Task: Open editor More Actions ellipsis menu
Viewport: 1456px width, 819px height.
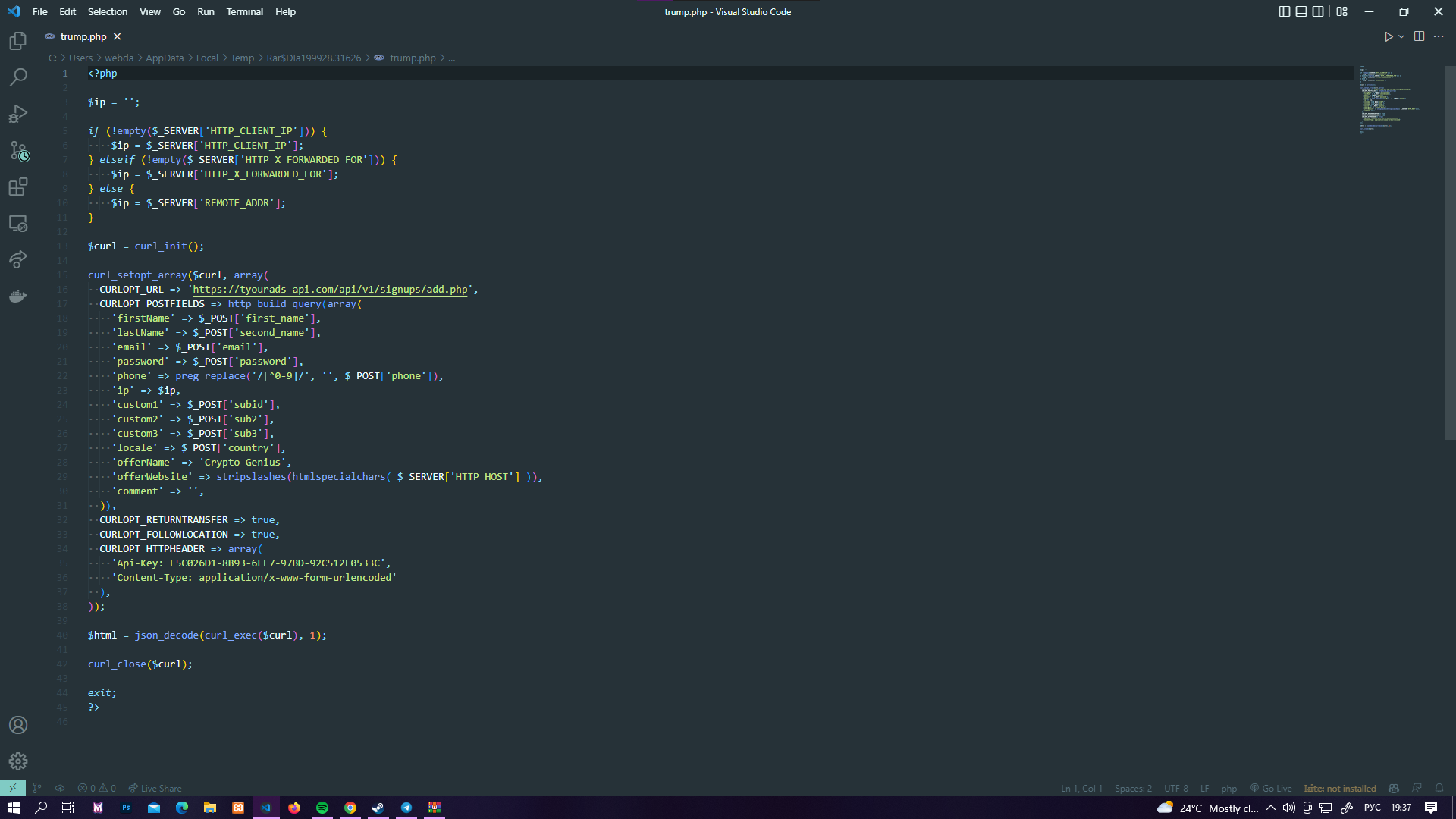Action: 1439,36
